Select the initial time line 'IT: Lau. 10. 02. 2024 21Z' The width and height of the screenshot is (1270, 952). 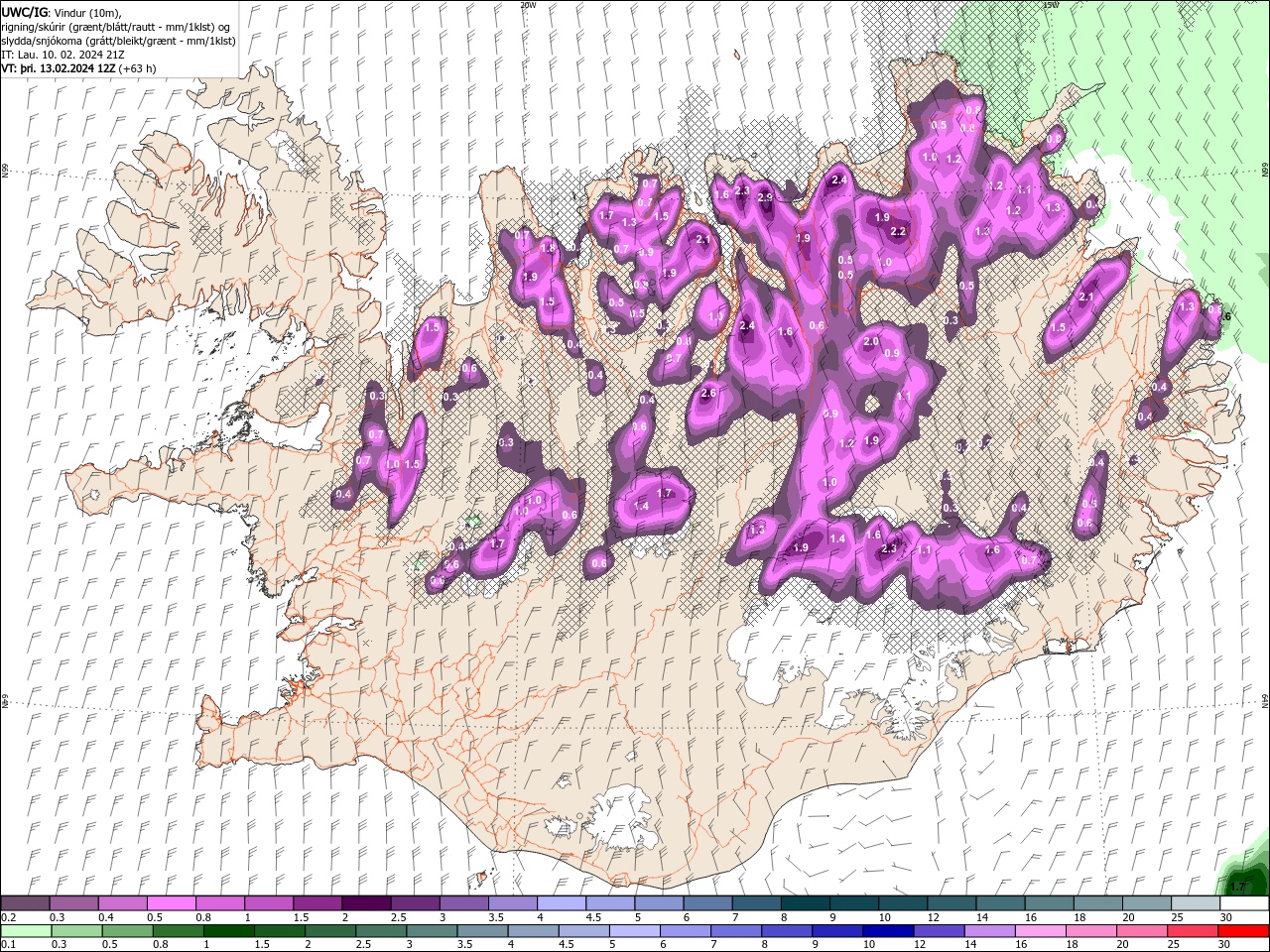[63, 55]
